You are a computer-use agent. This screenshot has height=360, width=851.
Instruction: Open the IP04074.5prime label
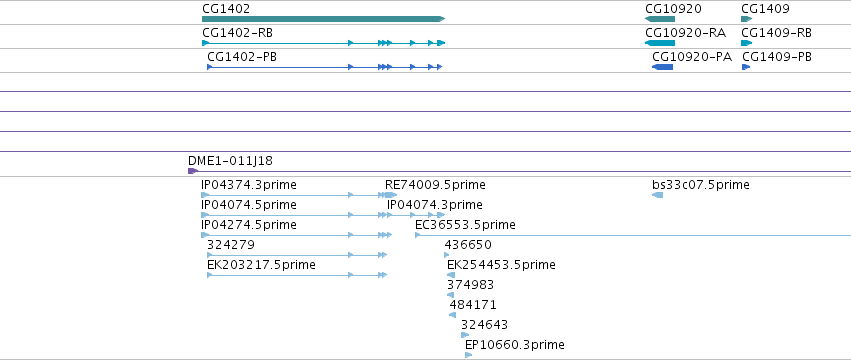point(249,205)
